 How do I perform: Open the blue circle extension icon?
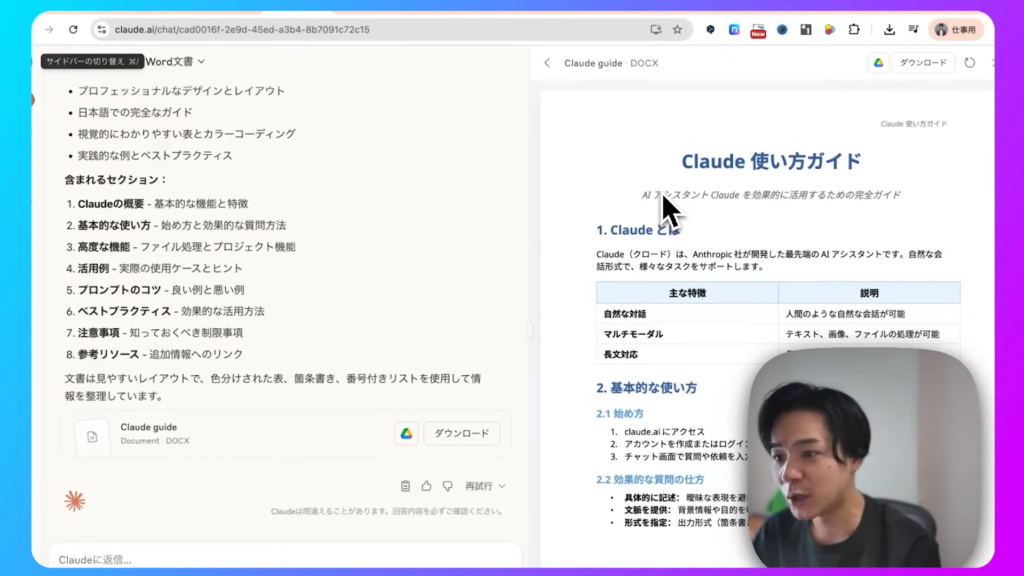[782, 29]
